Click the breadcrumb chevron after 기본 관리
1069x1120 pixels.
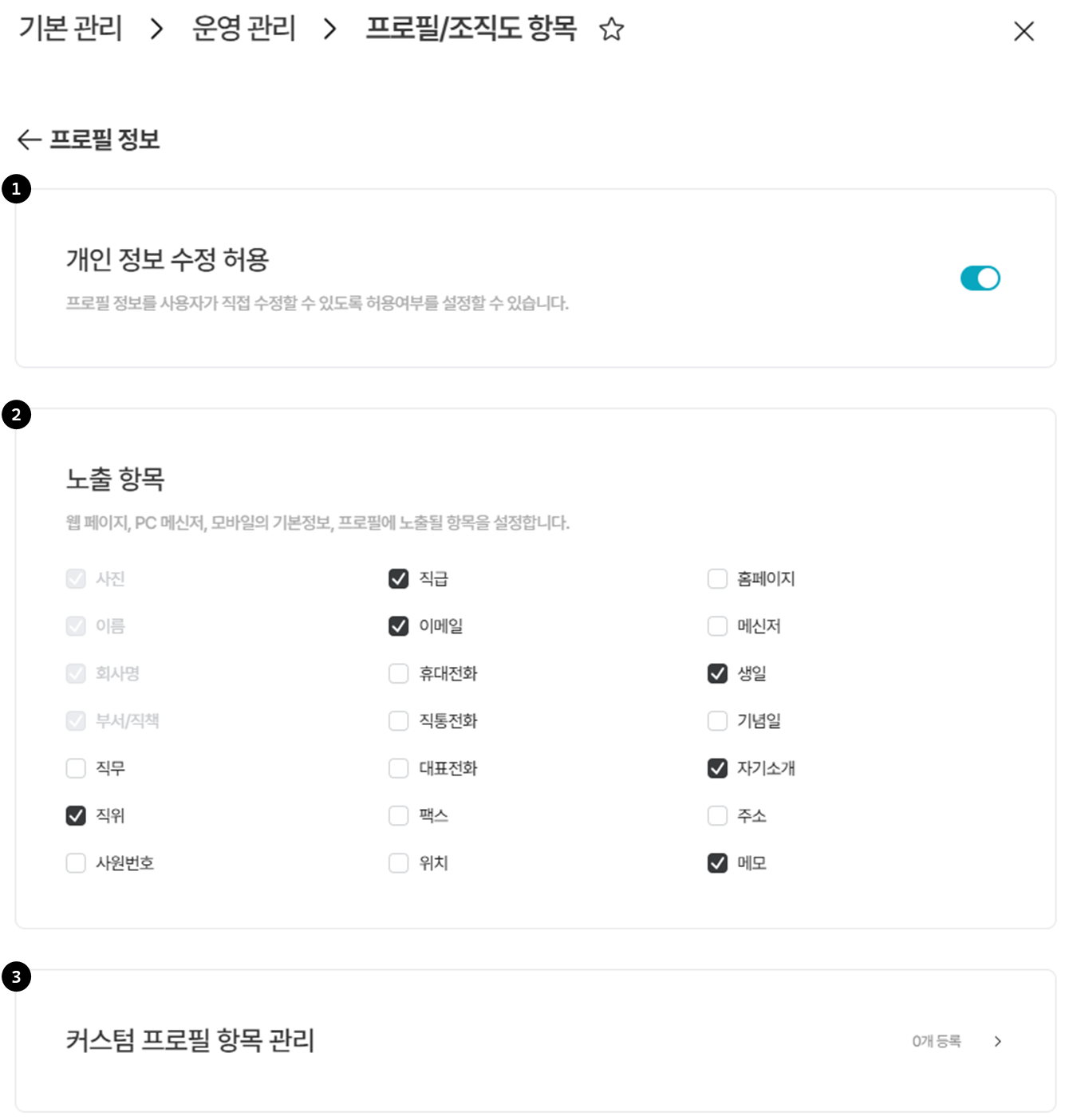click(x=157, y=30)
